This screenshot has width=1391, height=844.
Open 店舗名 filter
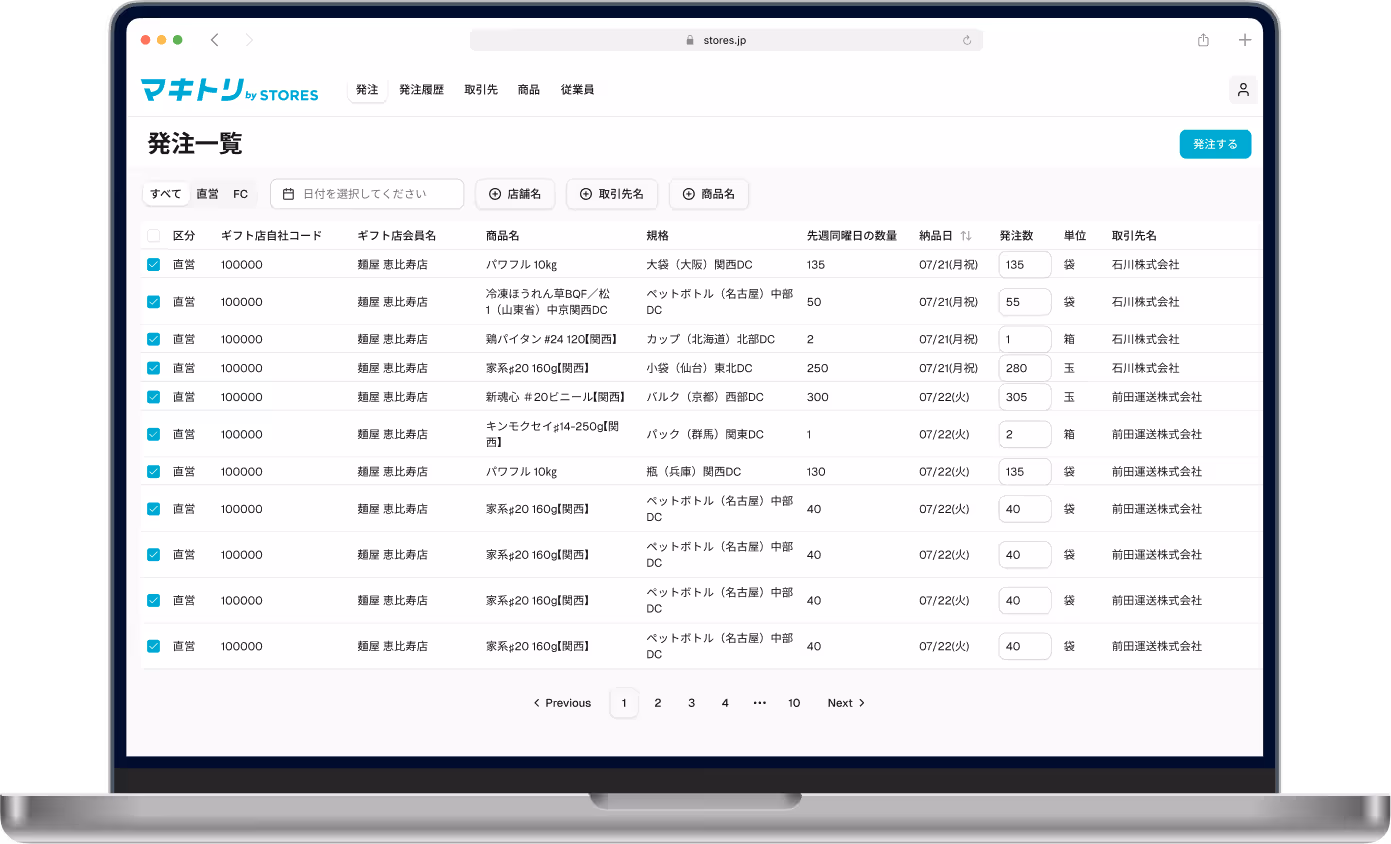pos(515,194)
